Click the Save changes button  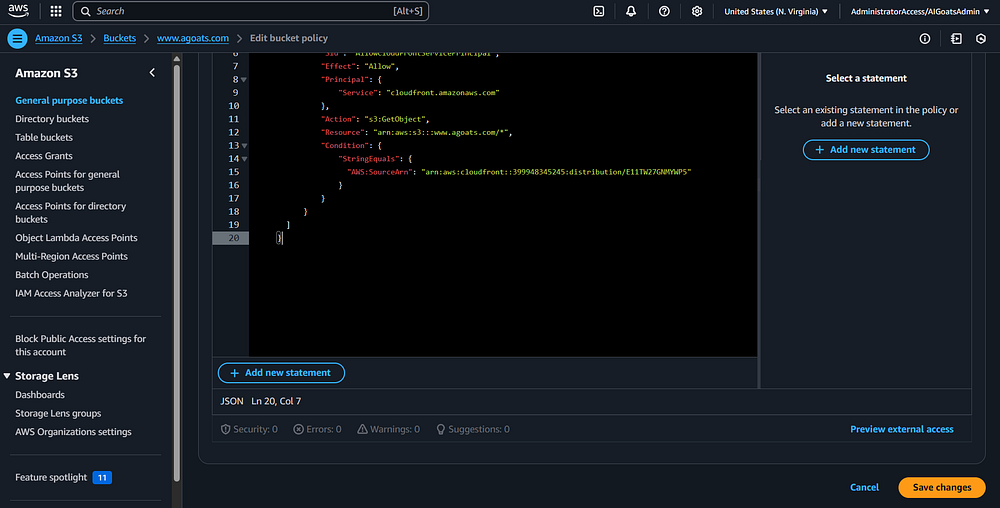941,487
